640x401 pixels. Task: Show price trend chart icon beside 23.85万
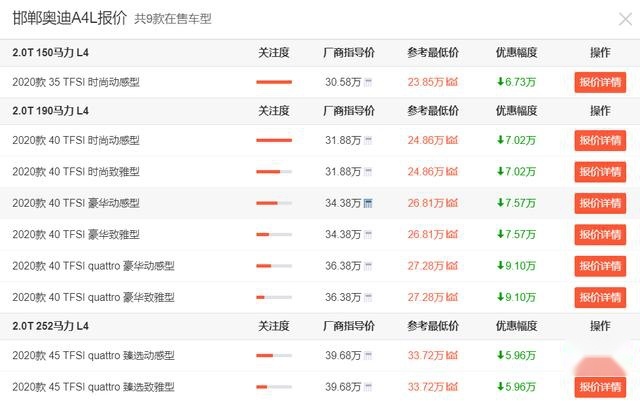pos(452,82)
